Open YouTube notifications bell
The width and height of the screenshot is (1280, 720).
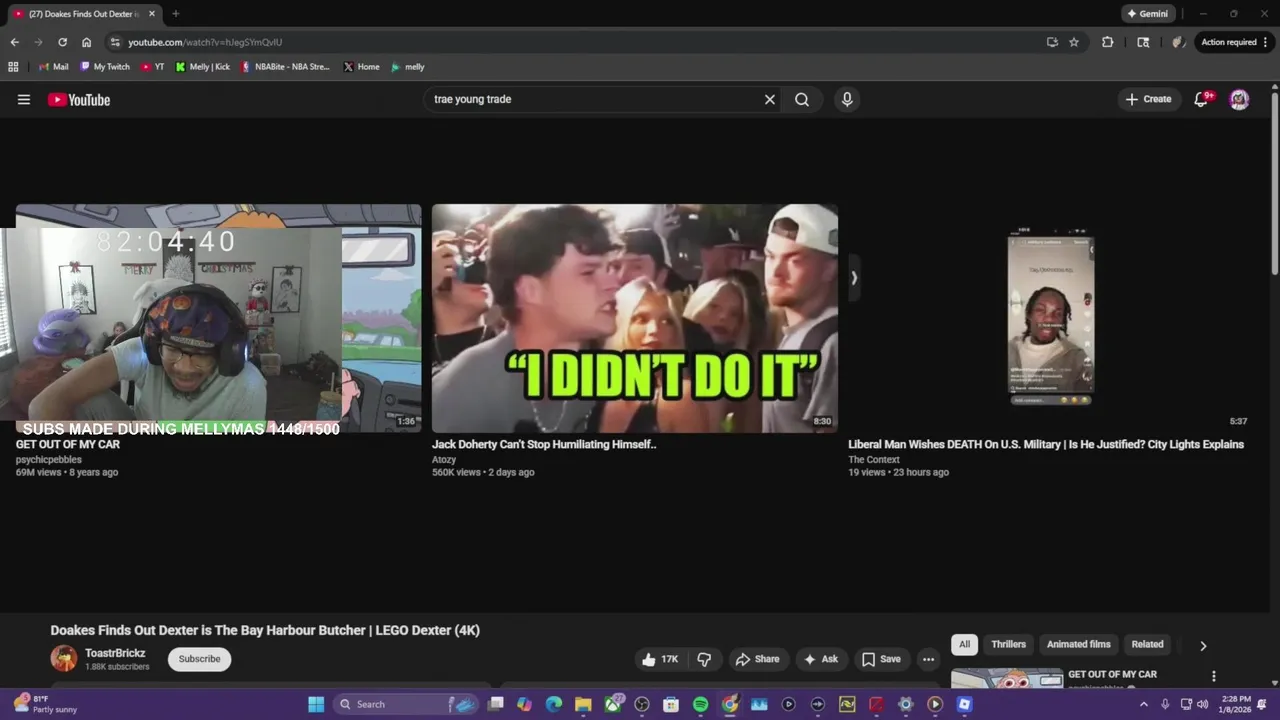[1202, 99]
